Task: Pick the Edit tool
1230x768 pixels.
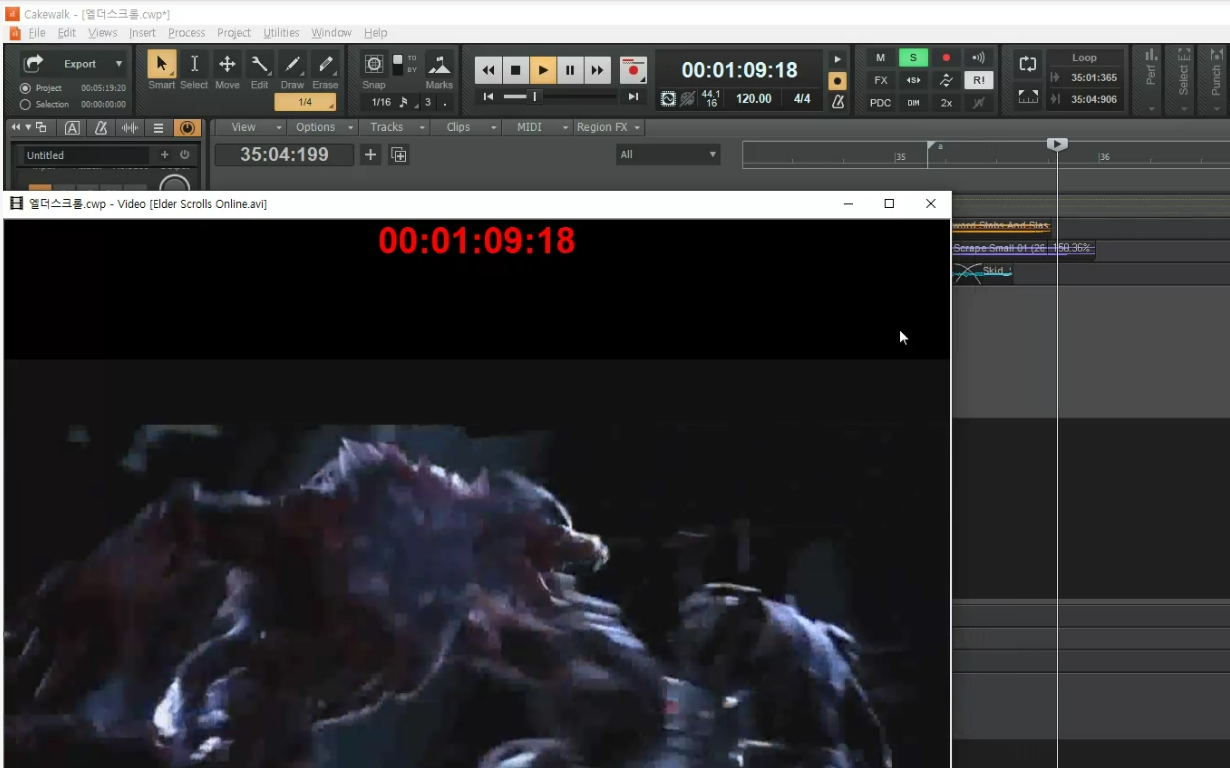Action: [260, 64]
